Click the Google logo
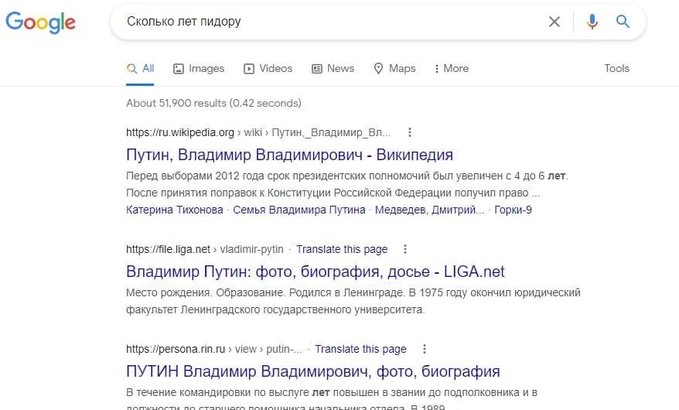 click(x=41, y=22)
